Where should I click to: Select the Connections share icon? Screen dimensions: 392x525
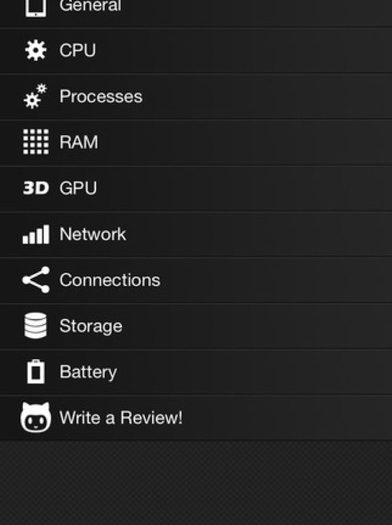pyautogui.click(x=36, y=280)
